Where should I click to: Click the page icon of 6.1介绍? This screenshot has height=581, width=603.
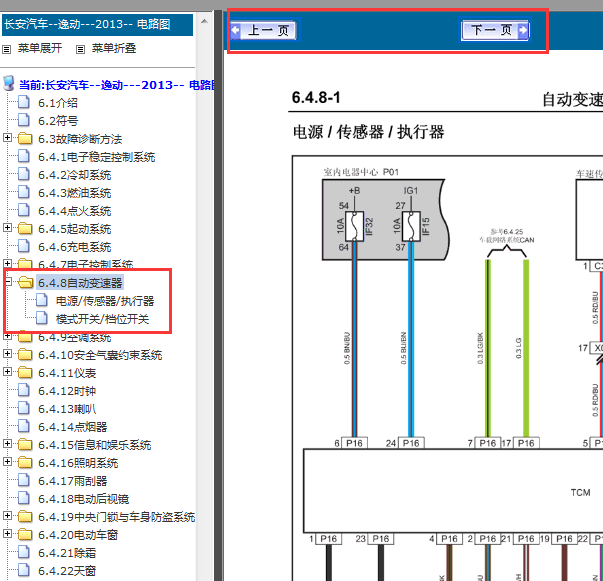pos(24,102)
